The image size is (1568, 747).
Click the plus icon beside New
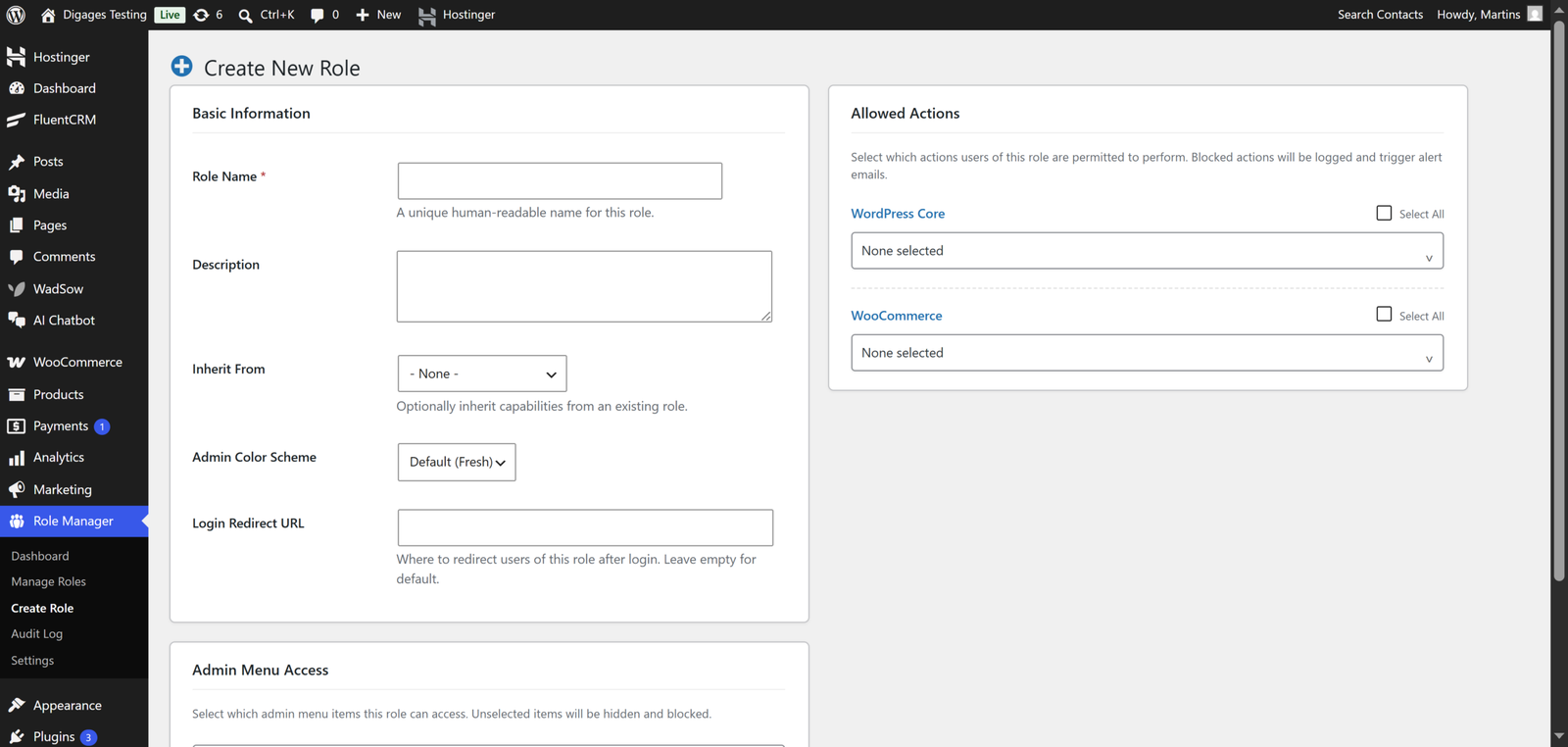click(363, 15)
